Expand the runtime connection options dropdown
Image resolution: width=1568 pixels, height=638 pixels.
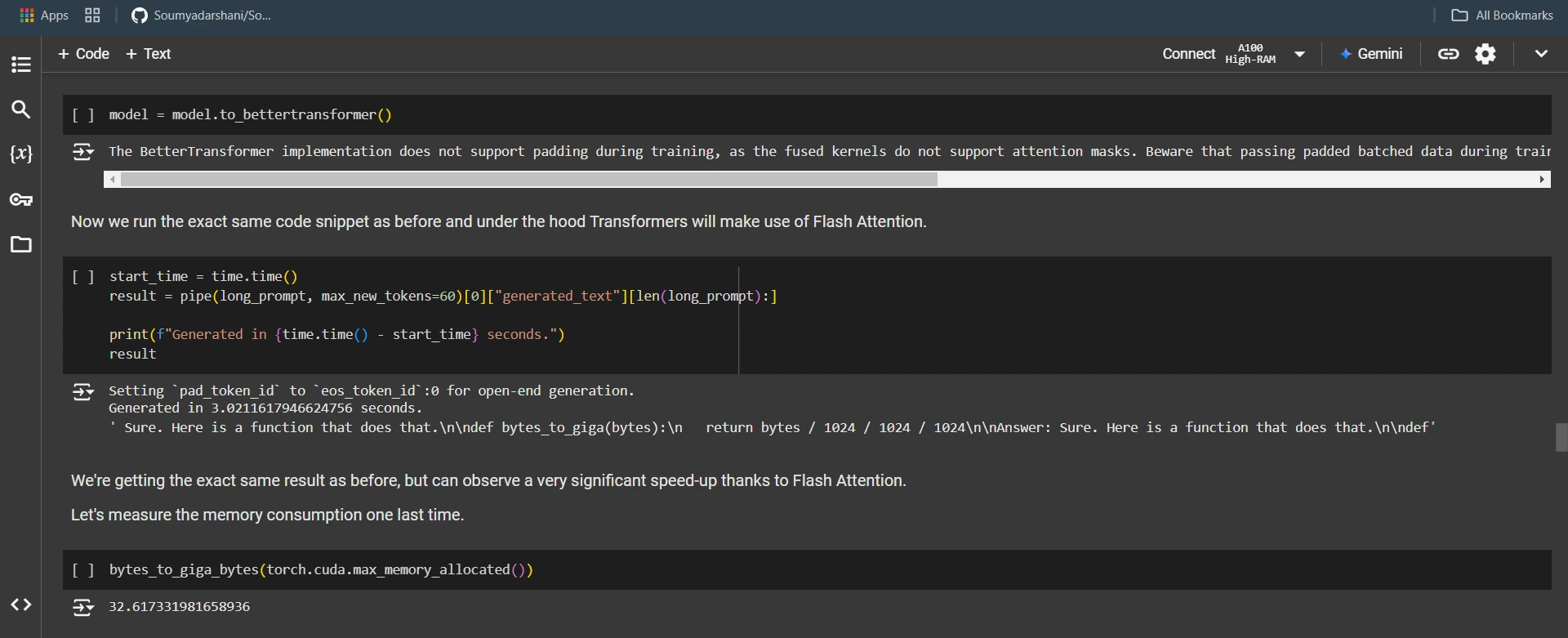coord(1299,55)
